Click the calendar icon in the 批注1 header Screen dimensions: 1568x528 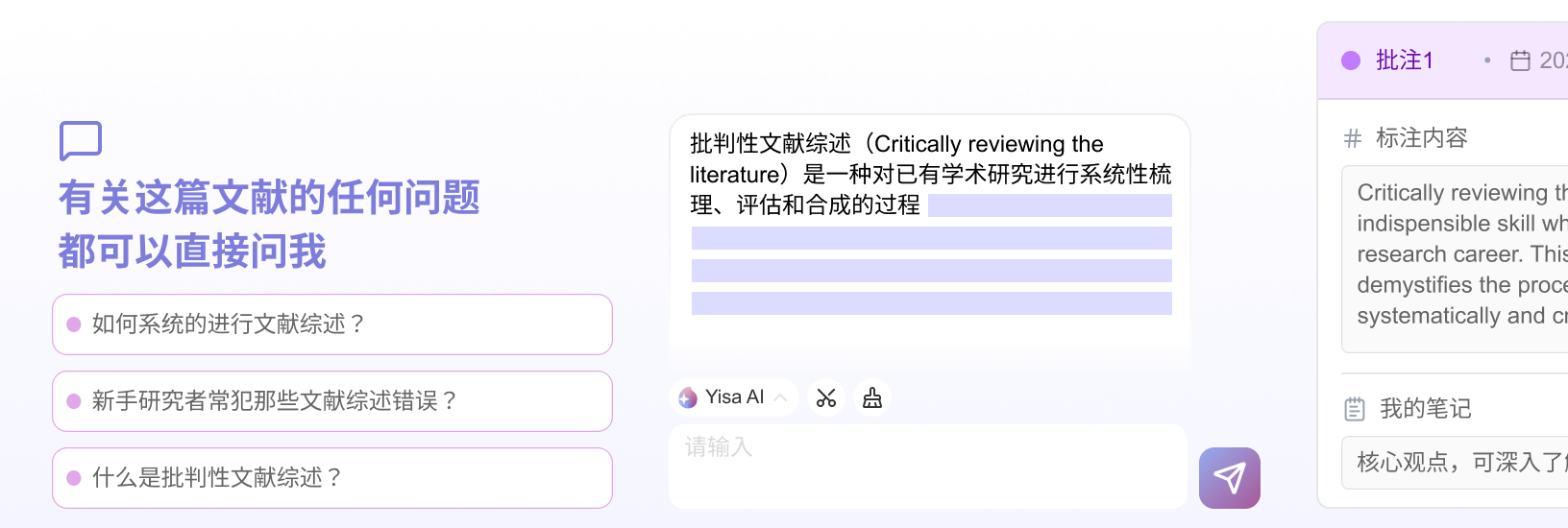point(1520,60)
